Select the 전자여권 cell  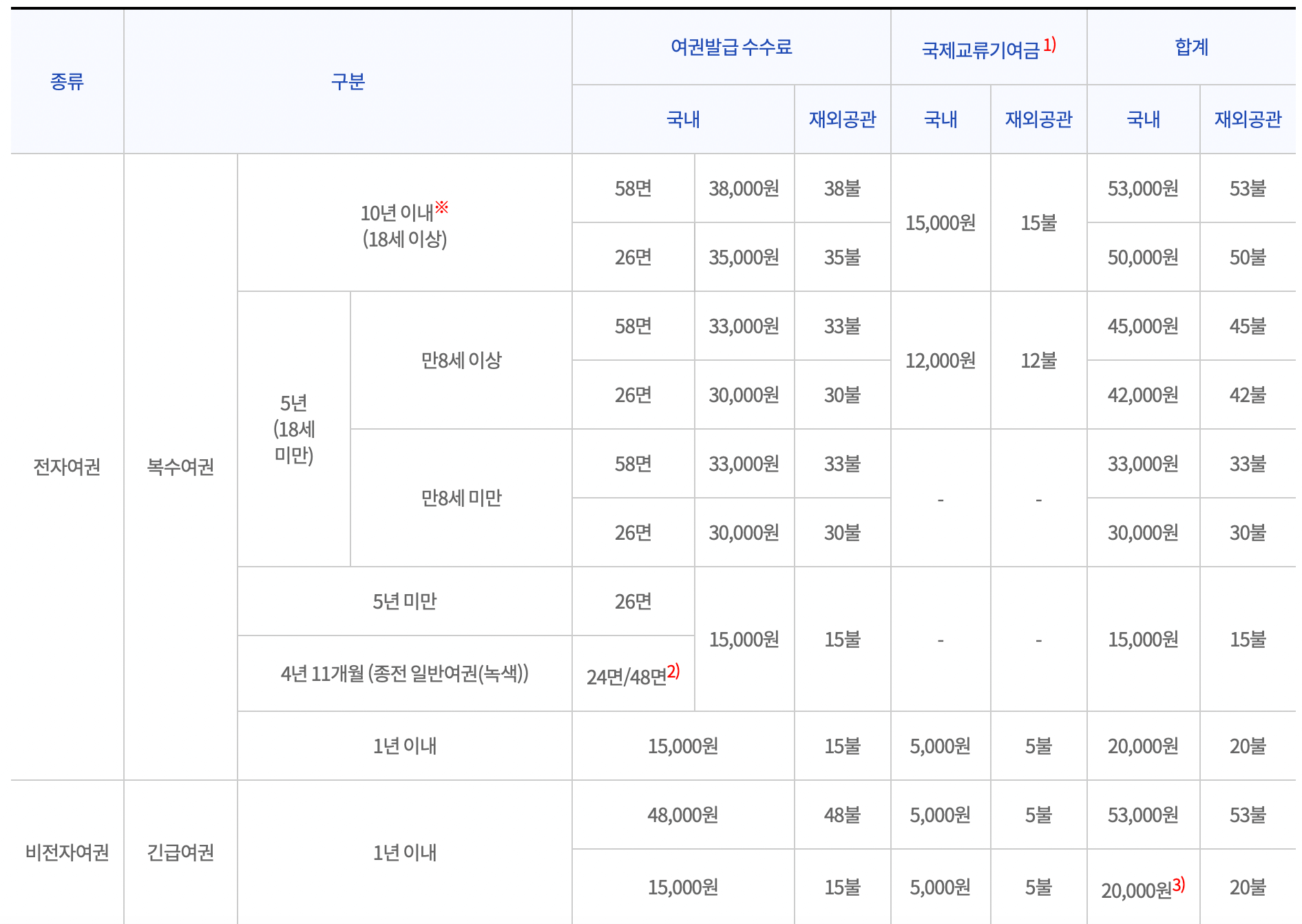pyautogui.click(x=67, y=467)
